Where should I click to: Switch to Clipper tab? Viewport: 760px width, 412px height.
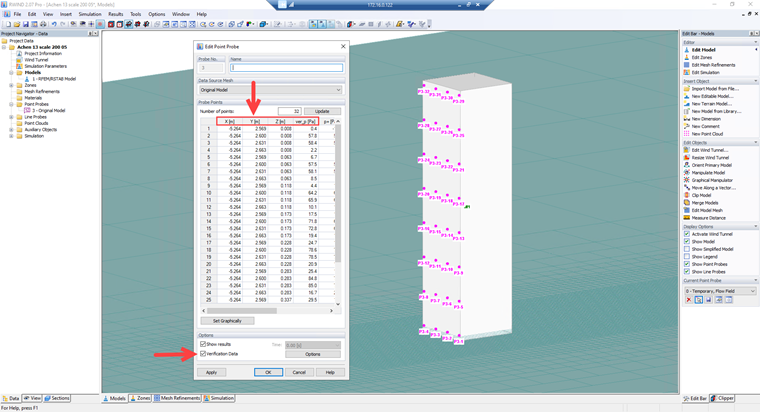click(x=722, y=398)
